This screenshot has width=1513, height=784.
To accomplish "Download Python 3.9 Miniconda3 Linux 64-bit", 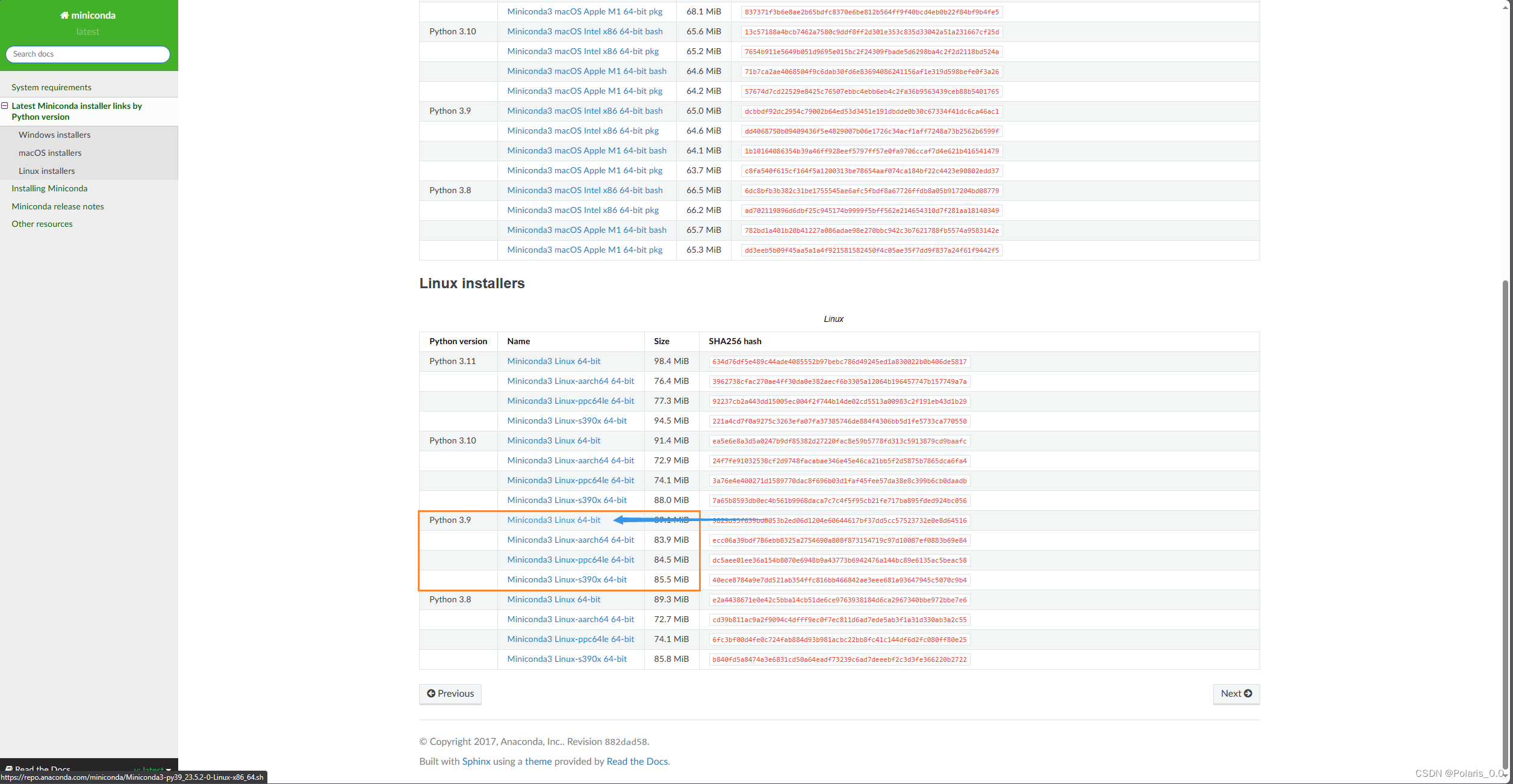I will click(x=554, y=520).
